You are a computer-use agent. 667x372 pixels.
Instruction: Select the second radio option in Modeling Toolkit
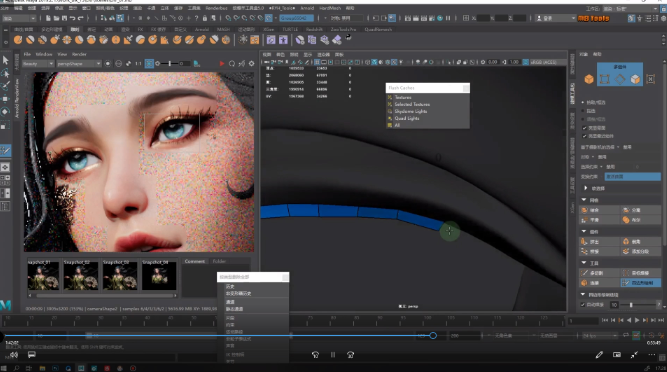(x=583, y=111)
